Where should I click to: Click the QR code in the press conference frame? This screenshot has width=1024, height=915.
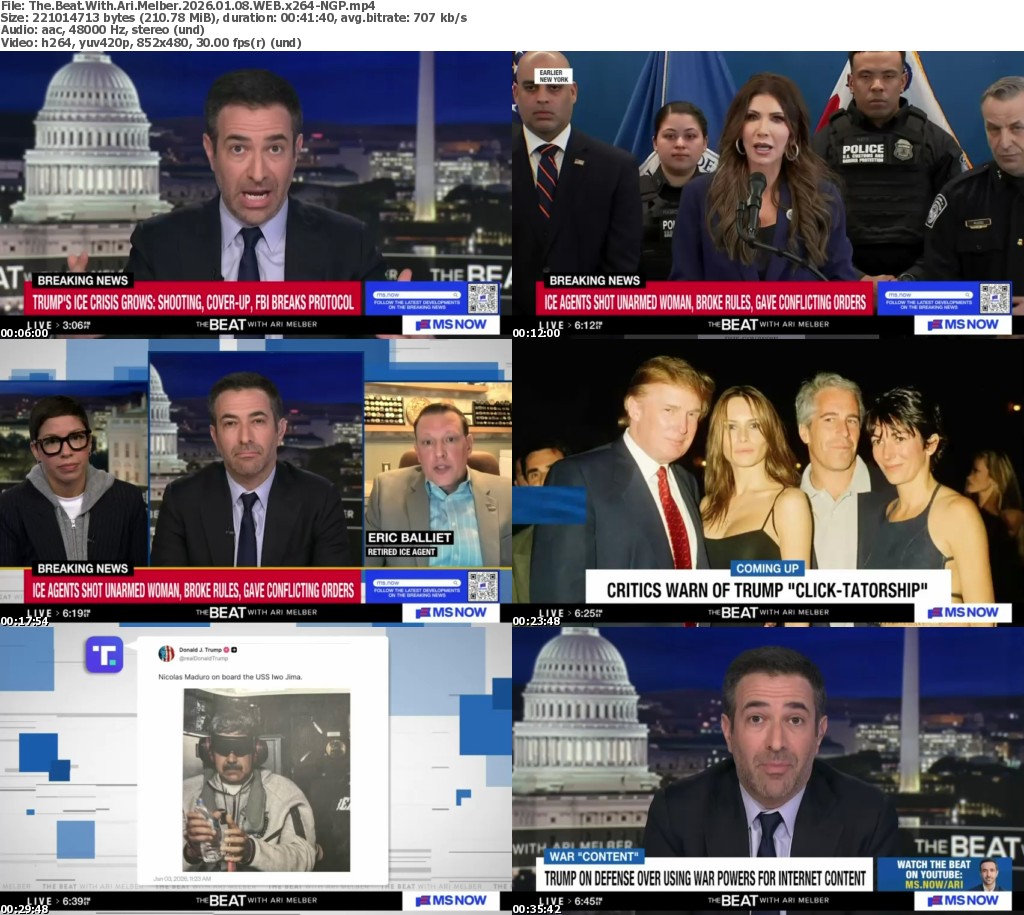pos(994,298)
